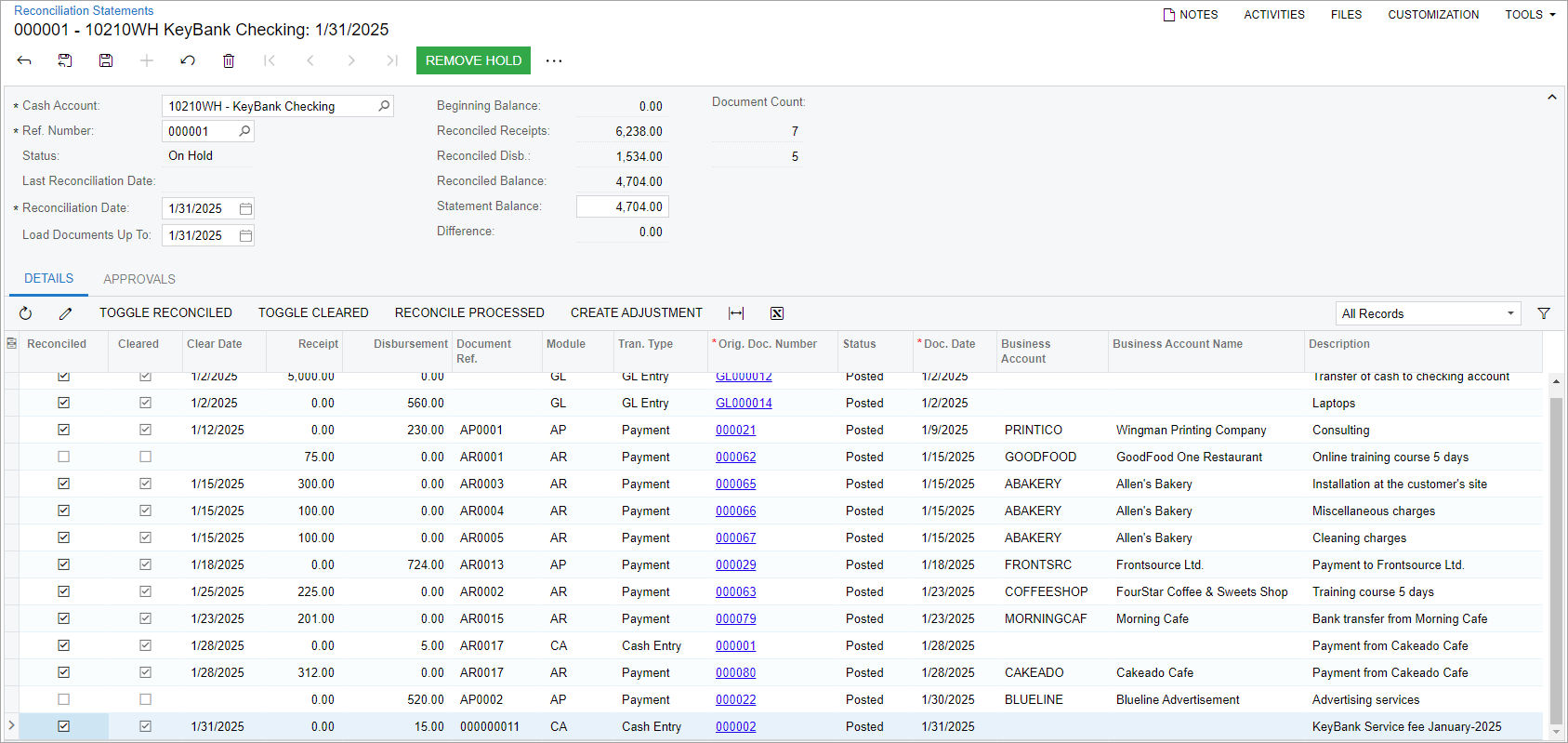Expand the Tools menu
The width and height of the screenshot is (1568, 743).
(x=1530, y=15)
